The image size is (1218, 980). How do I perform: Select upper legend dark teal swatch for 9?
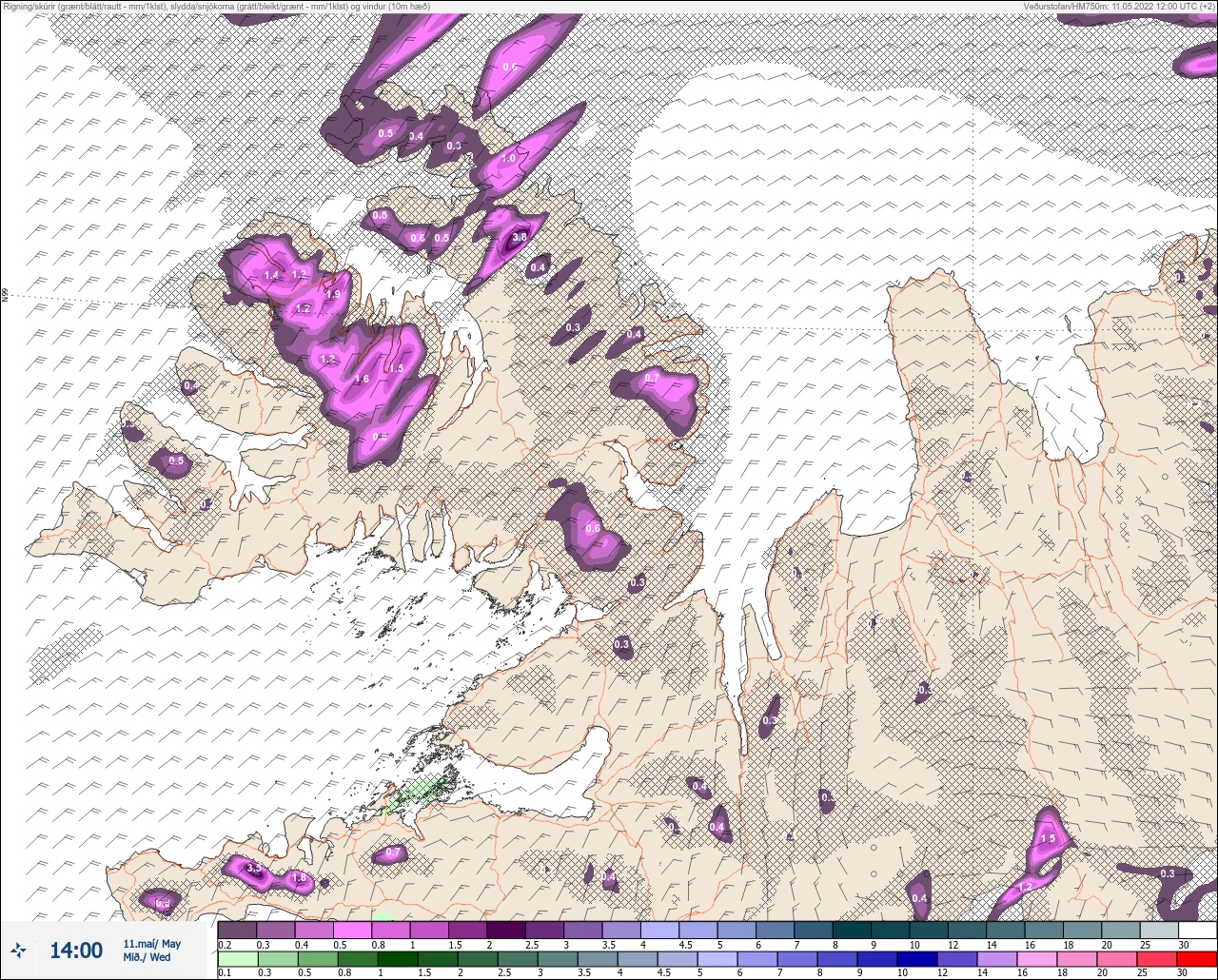point(890,931)
